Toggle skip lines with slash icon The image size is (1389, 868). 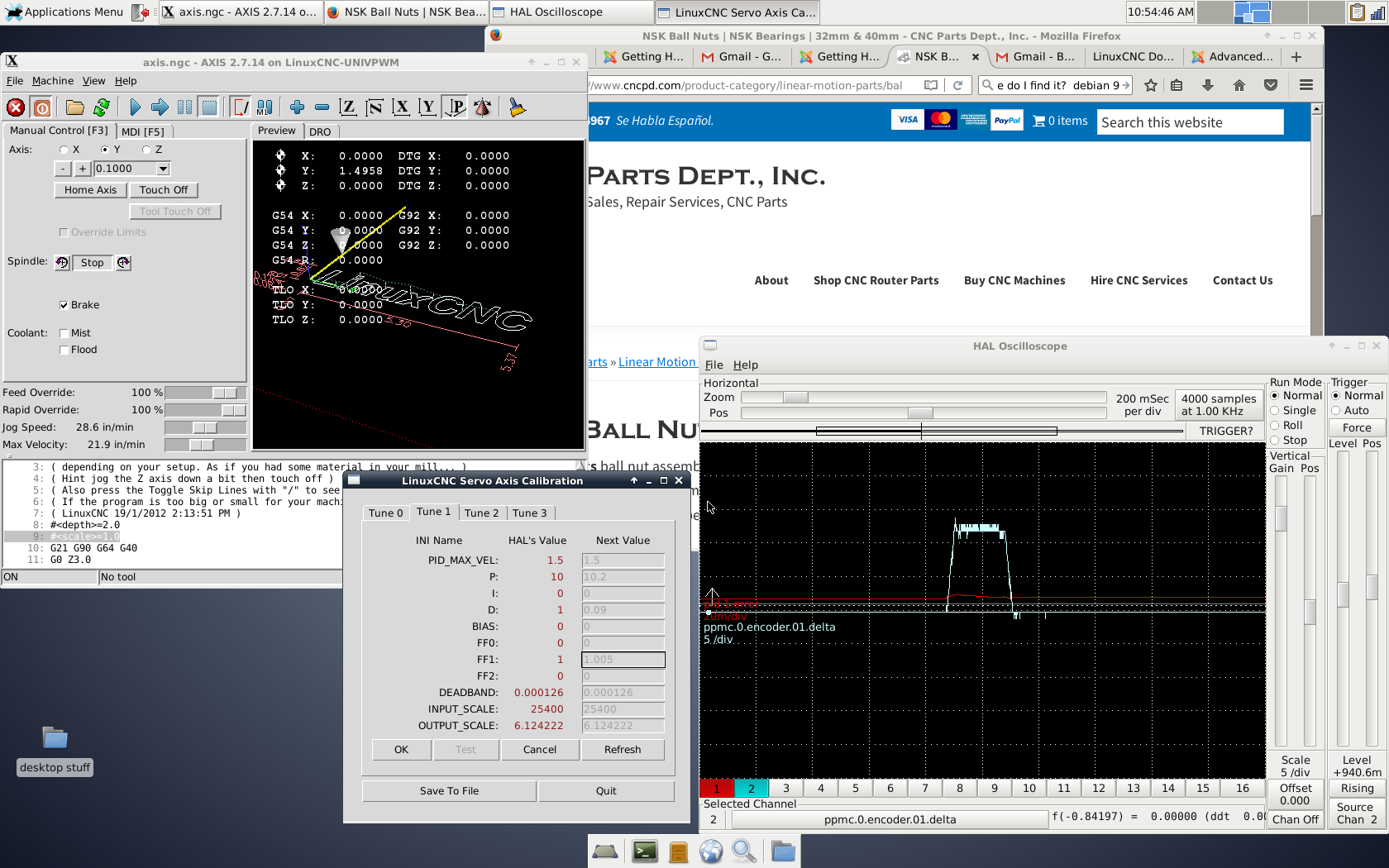tap(241, 107)
